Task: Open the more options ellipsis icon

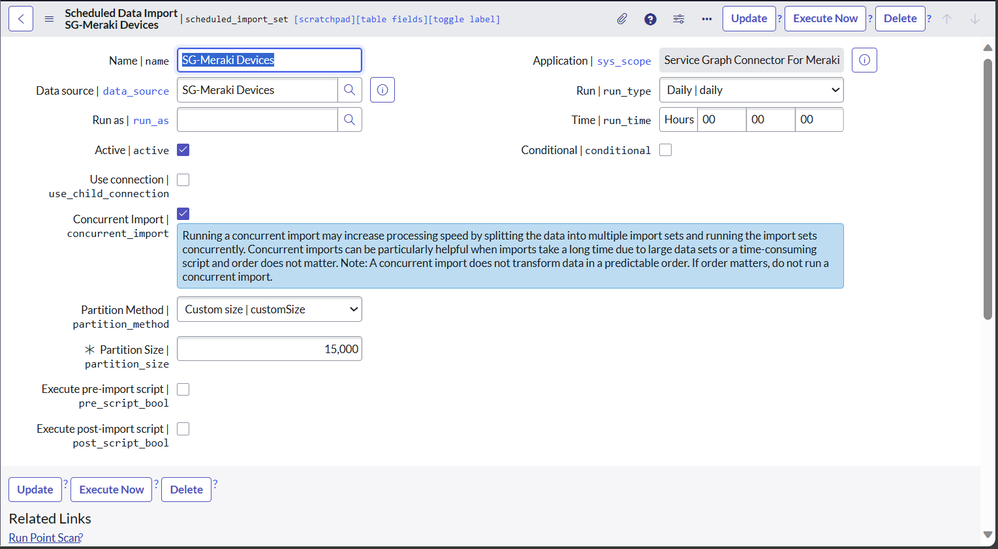Action: click(x=707, y=19)
